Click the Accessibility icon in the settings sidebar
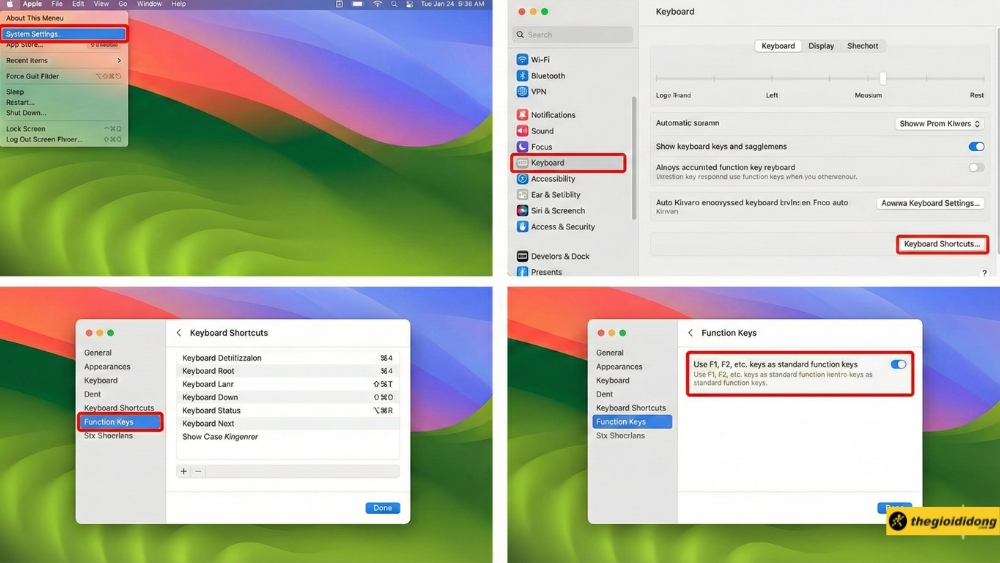The width and height of the screenshot is (1000, 563). [522, 179]
